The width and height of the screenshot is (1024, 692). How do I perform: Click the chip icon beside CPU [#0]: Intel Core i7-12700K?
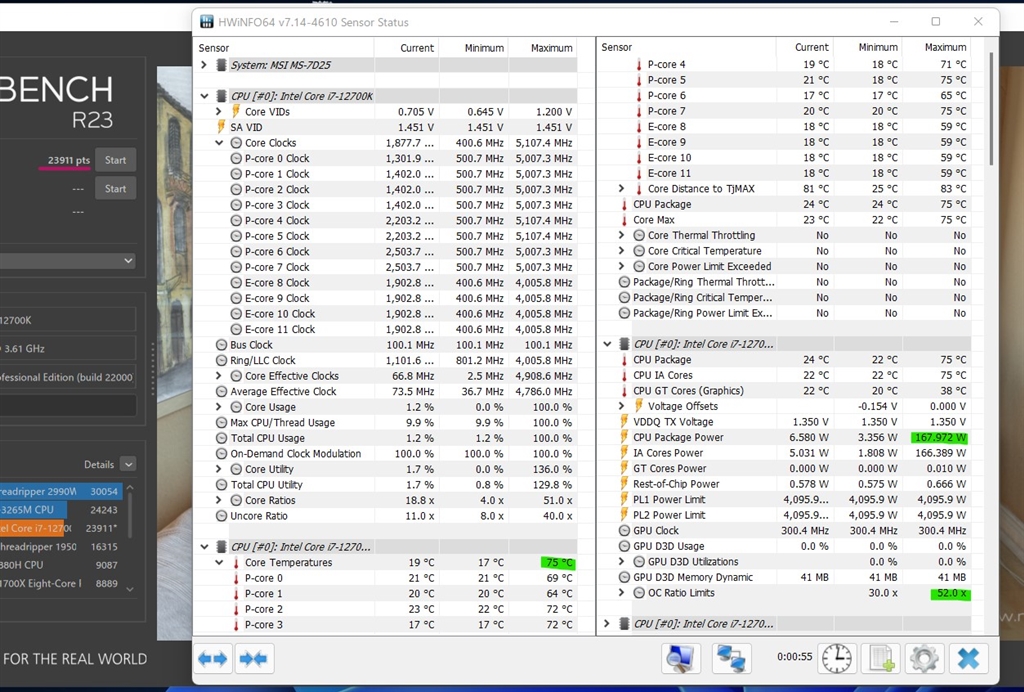pyautogui.click(x=221, y=96)
